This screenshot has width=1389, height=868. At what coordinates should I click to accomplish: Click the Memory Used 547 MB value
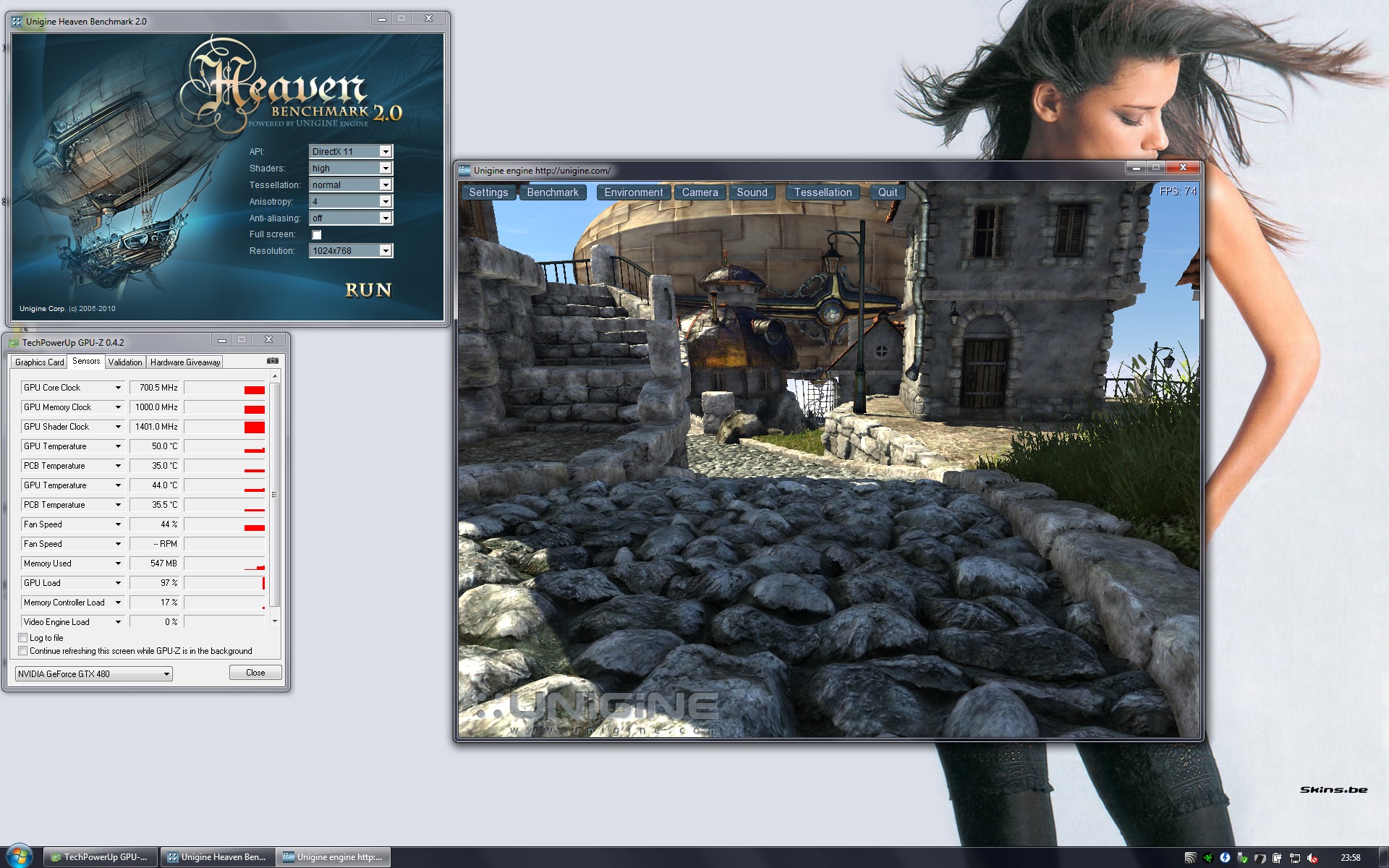(x=154, y=563)
